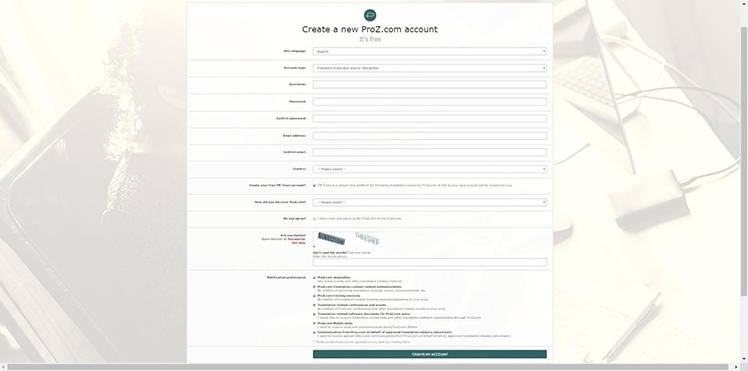Click the reCAPTCHA challenge image
The width and height of the screenshot is (748, 371).
point(348,238)
